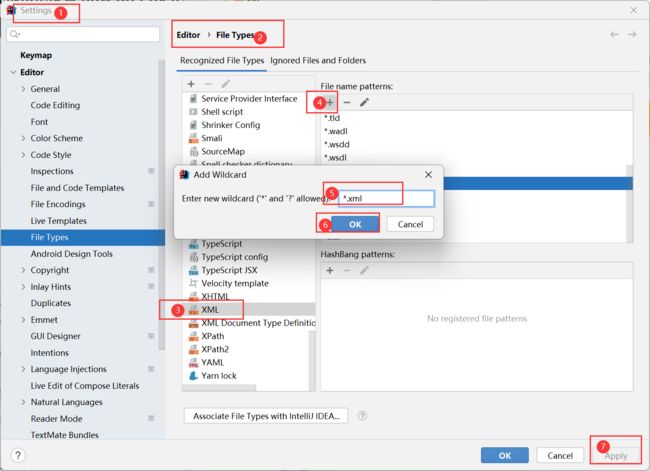
Task: Remove the selected file name pattern
Action: point(347,102)
